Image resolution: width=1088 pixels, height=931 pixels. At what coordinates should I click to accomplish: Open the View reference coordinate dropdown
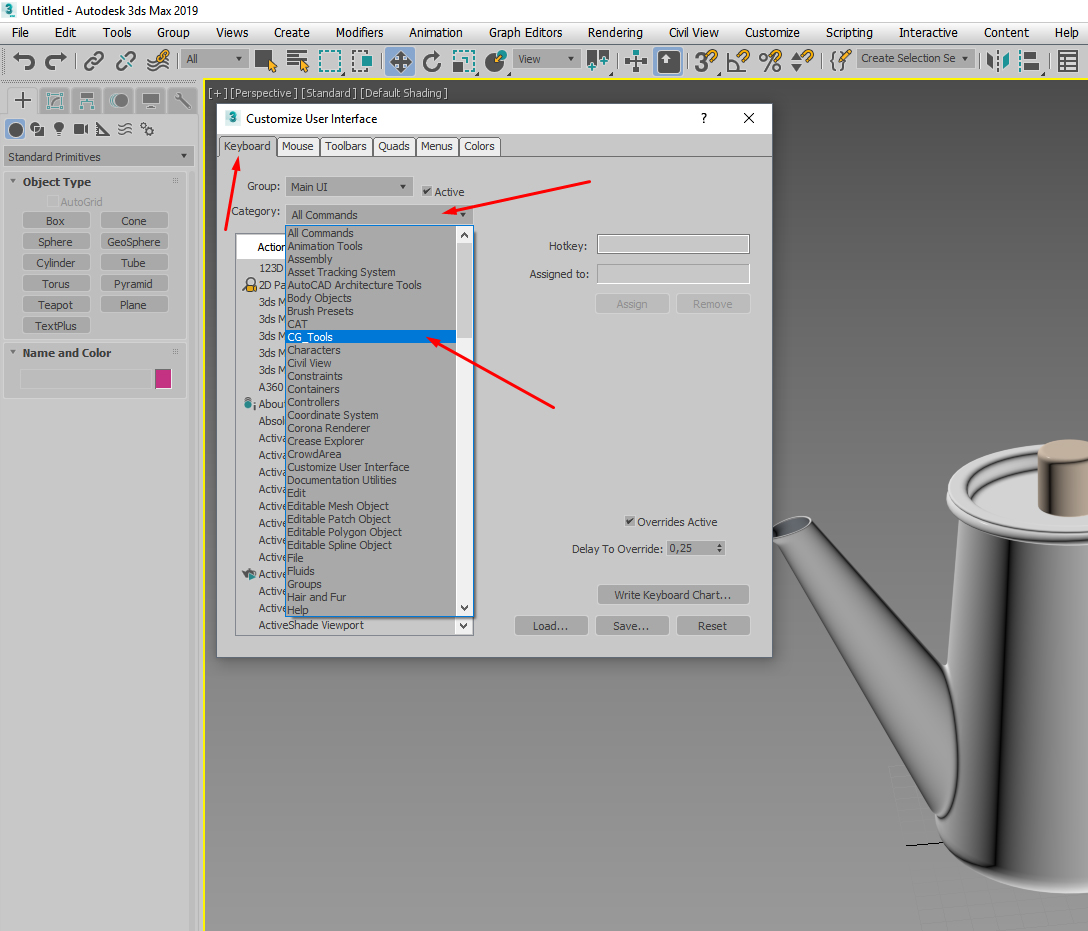547,59
